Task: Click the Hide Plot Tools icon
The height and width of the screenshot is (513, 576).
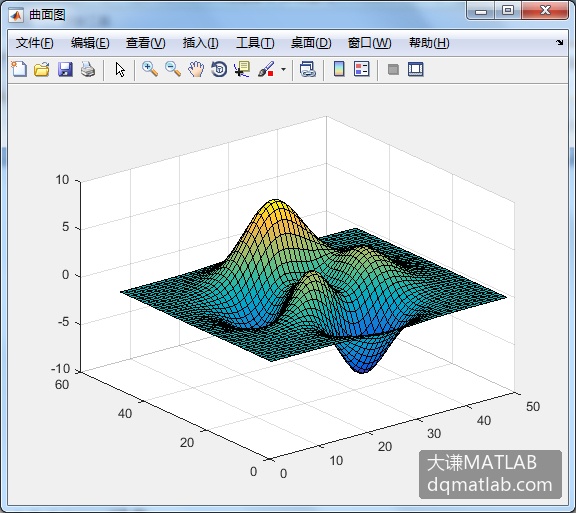Action: pos(393,69)
